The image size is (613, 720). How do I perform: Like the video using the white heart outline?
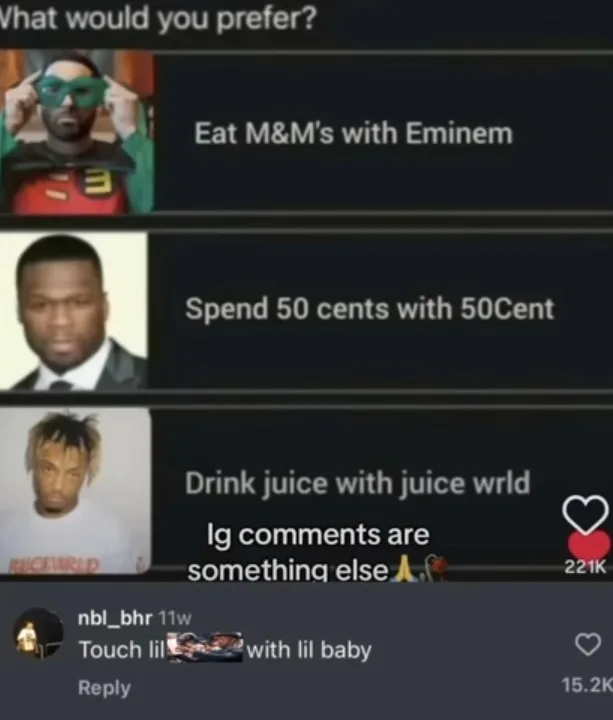point(585,513)
